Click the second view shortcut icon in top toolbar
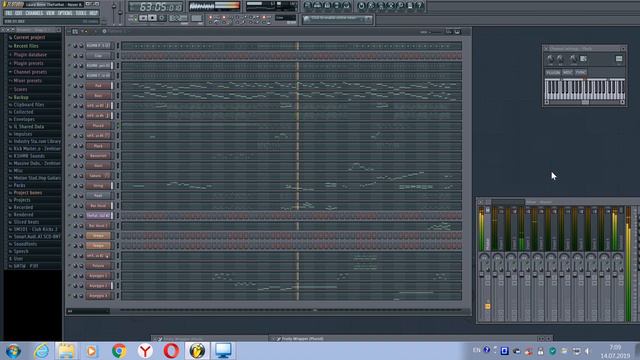The image size is (640, 360). [317, 5]
